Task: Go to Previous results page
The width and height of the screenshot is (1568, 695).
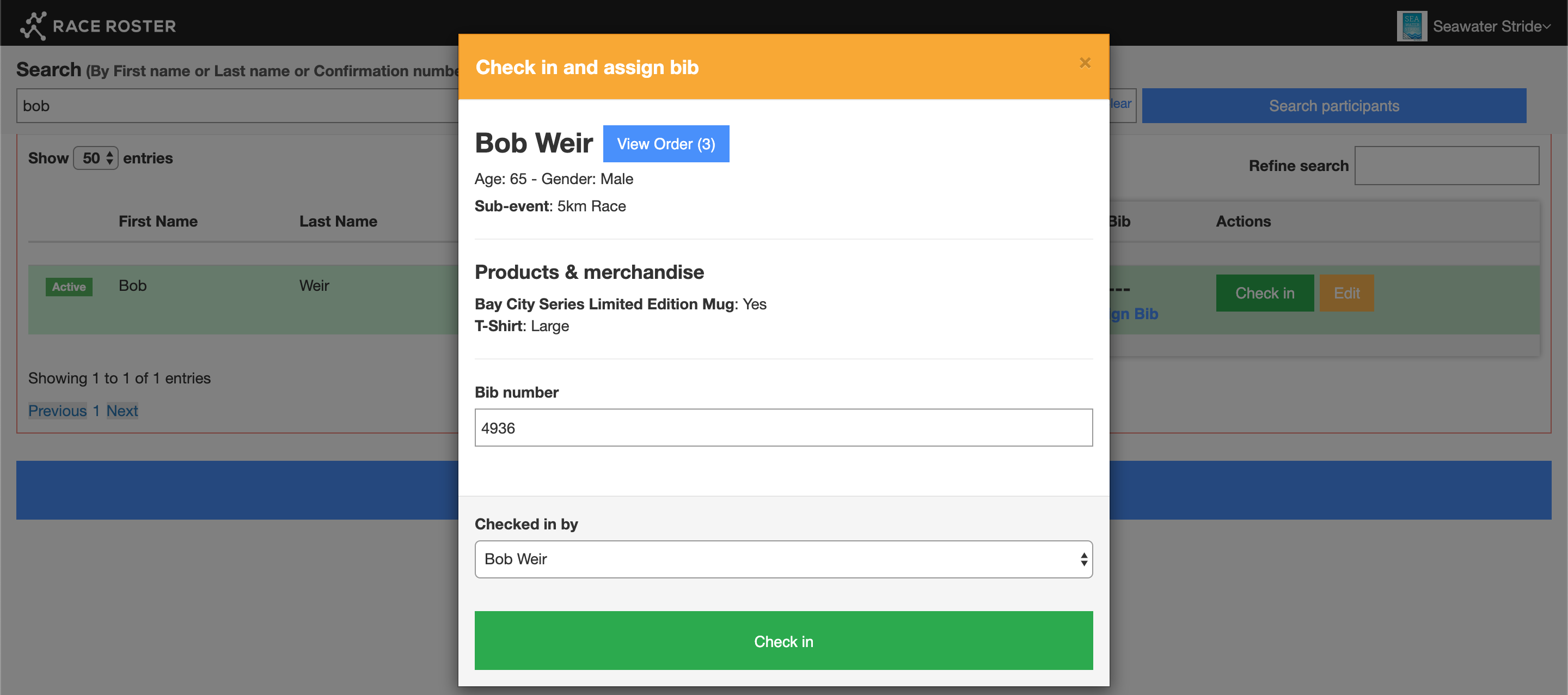Action: click(x=57, y=411)
